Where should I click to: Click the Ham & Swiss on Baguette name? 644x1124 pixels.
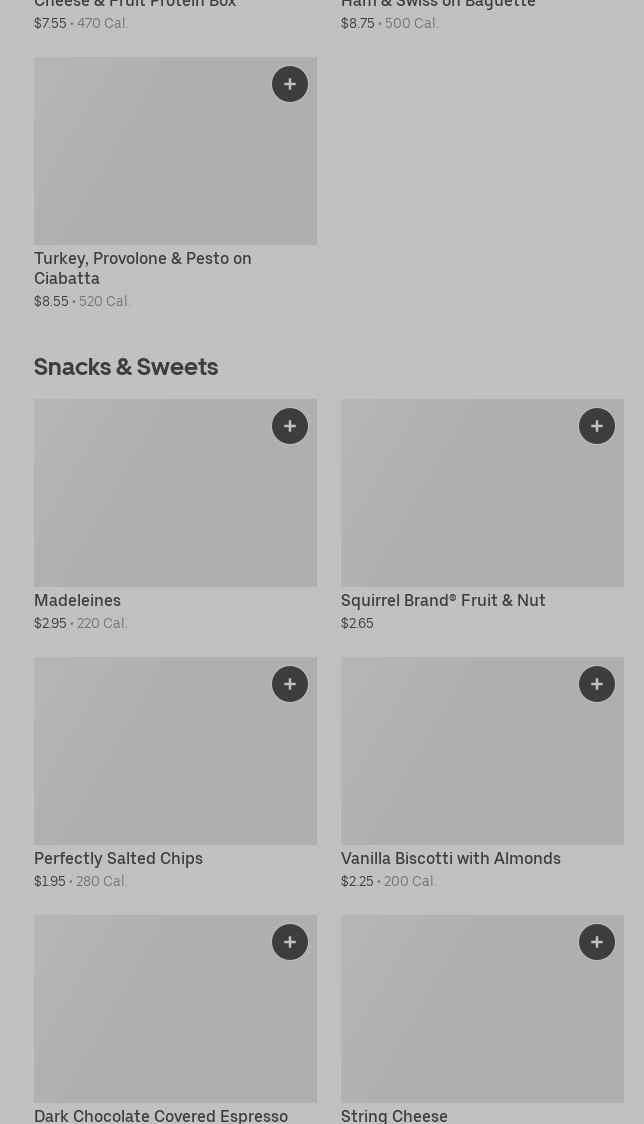pyautogui.click(x=438, y=5)
